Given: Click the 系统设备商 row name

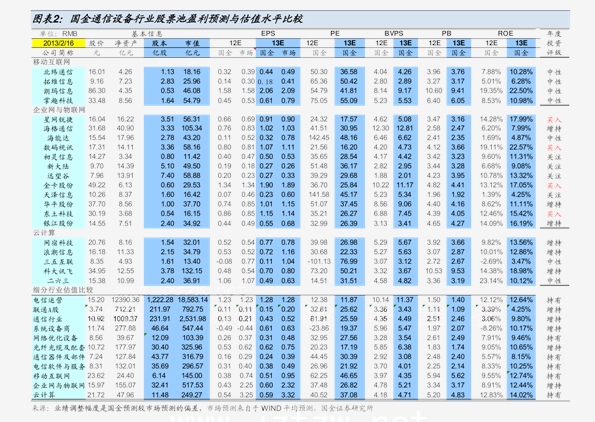Looking at the screenshot, I should click(51, 328).
